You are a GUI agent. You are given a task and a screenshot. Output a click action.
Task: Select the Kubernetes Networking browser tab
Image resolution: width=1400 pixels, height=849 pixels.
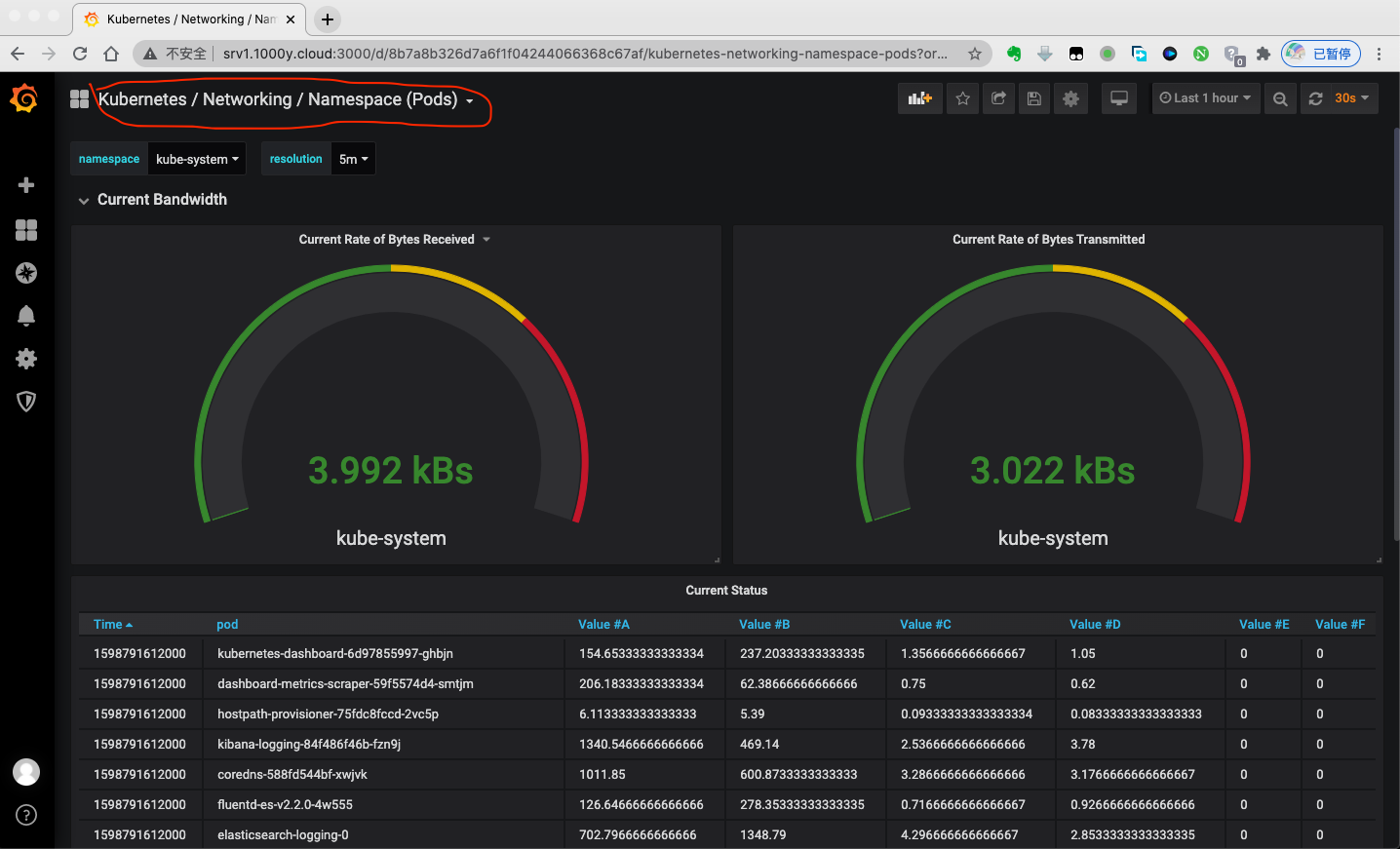click(189, 19)
